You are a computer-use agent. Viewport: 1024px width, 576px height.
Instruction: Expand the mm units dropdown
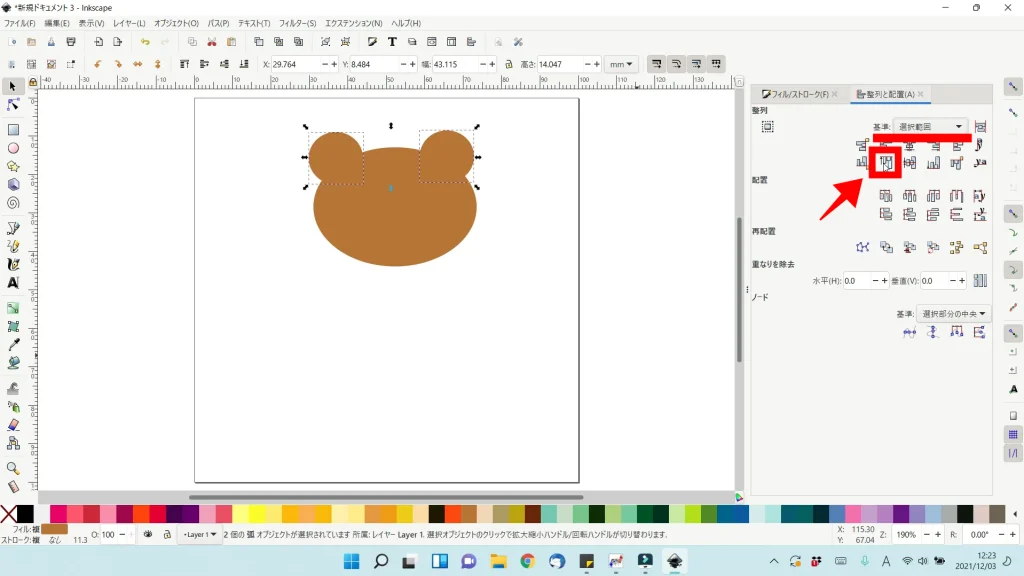pyautogui.click(x=622, y=64)
